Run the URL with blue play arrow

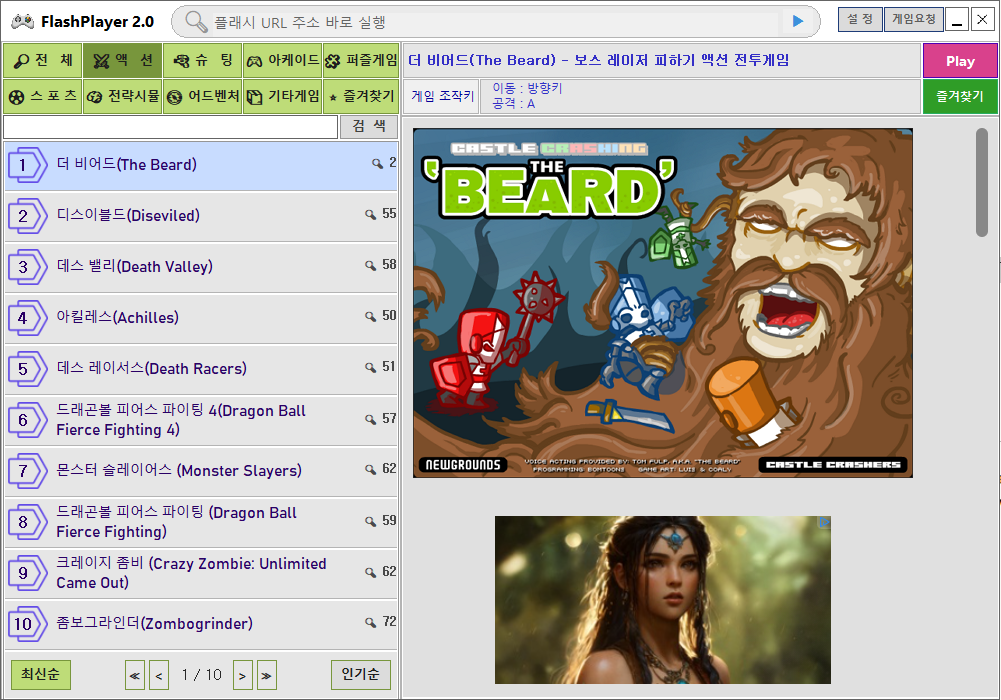coord(797,21)
